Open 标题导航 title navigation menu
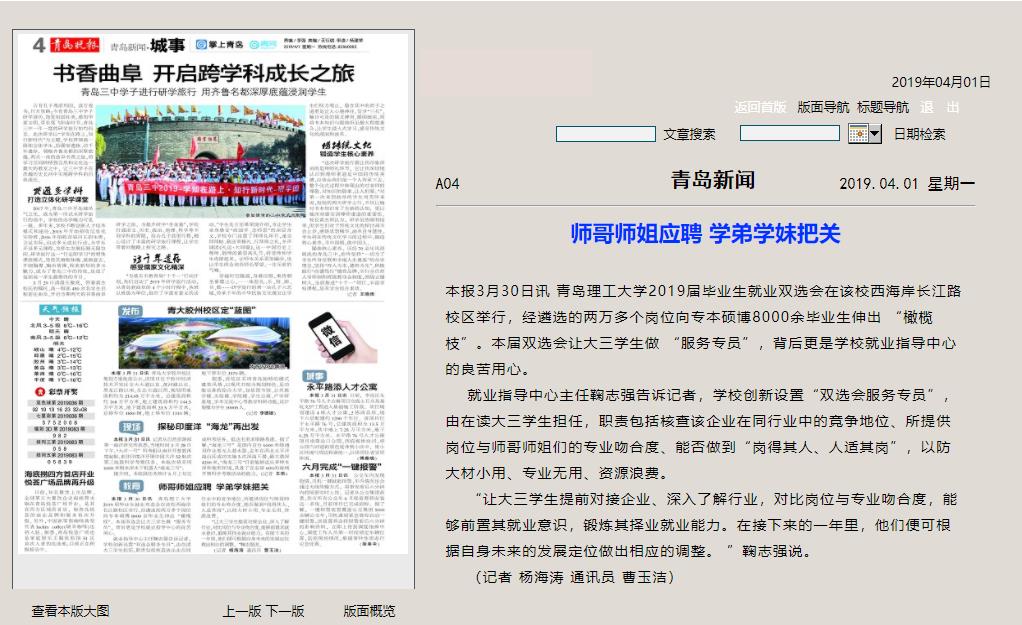1022x625 pixels. (x=883, y=107)
